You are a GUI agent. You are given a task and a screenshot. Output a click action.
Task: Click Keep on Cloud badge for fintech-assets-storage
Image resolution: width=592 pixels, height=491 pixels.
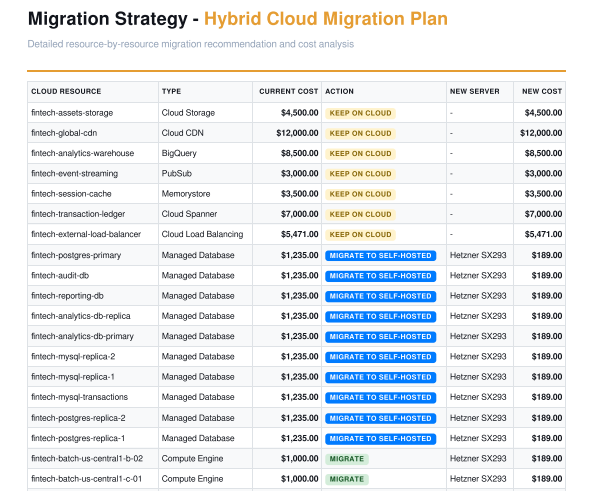click(x=360, y=113)
